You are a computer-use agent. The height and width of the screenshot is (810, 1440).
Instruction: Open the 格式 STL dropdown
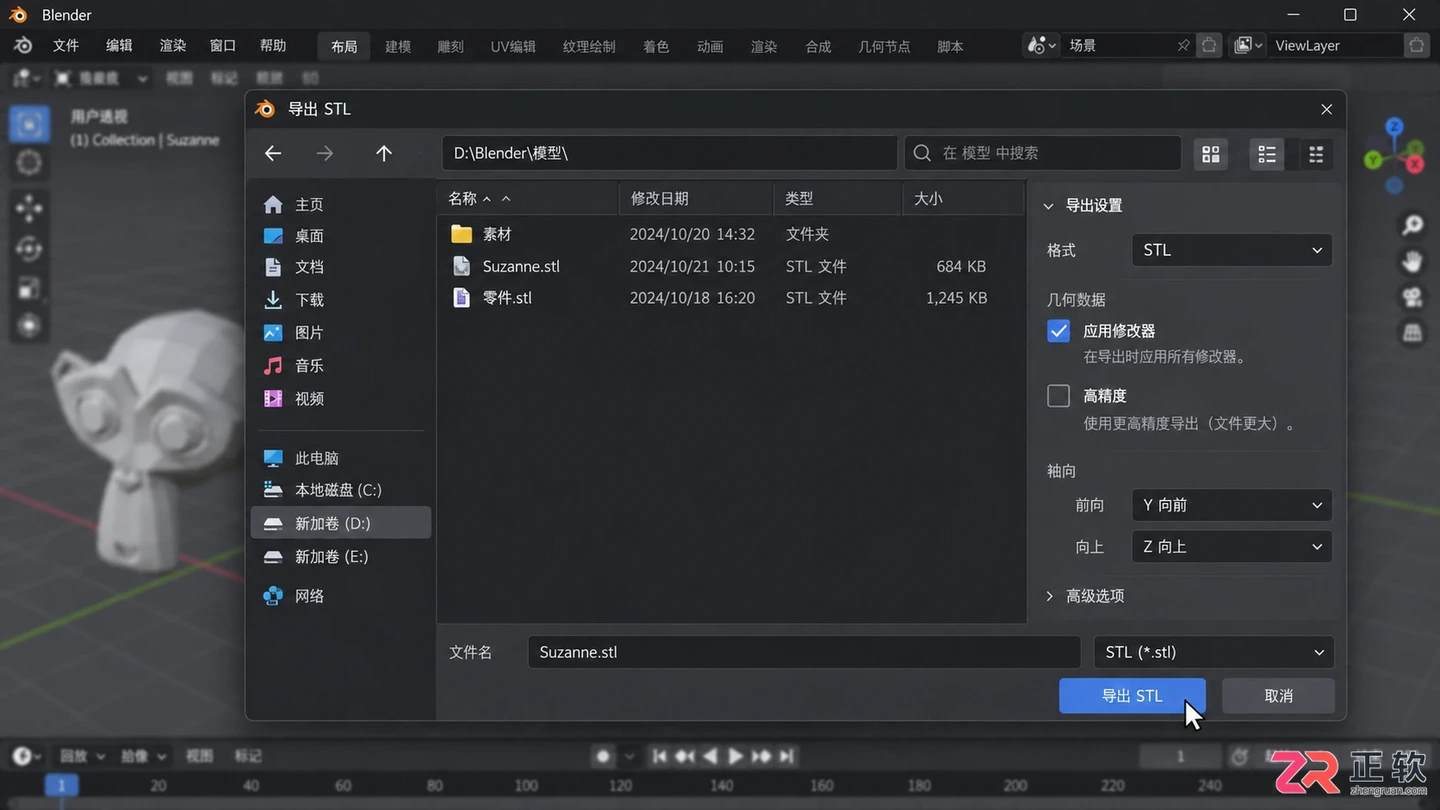[1231, 250]
